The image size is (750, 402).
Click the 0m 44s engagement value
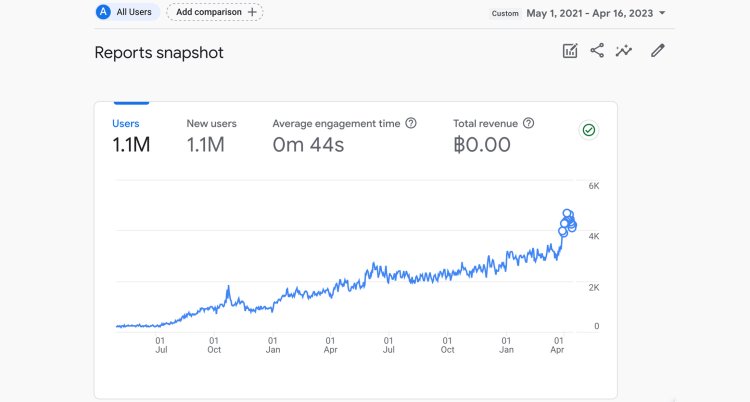308,145
